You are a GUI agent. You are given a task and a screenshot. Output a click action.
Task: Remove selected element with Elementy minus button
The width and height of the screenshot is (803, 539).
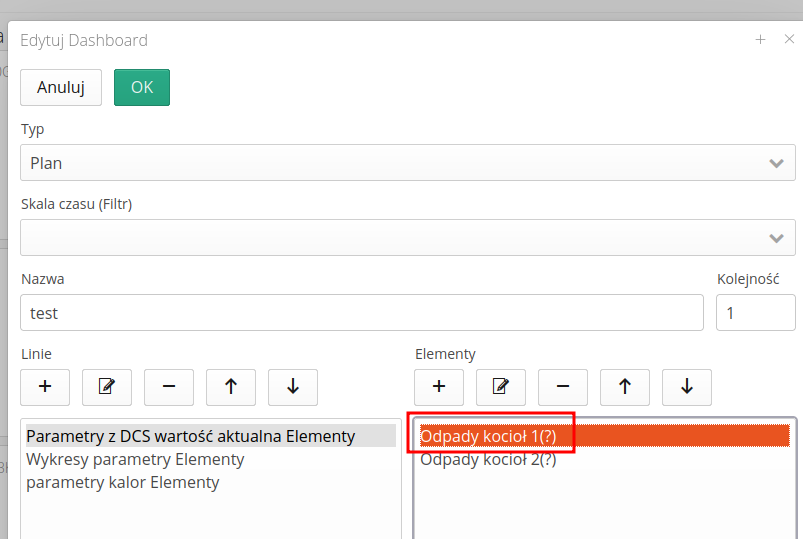(563, 386)
